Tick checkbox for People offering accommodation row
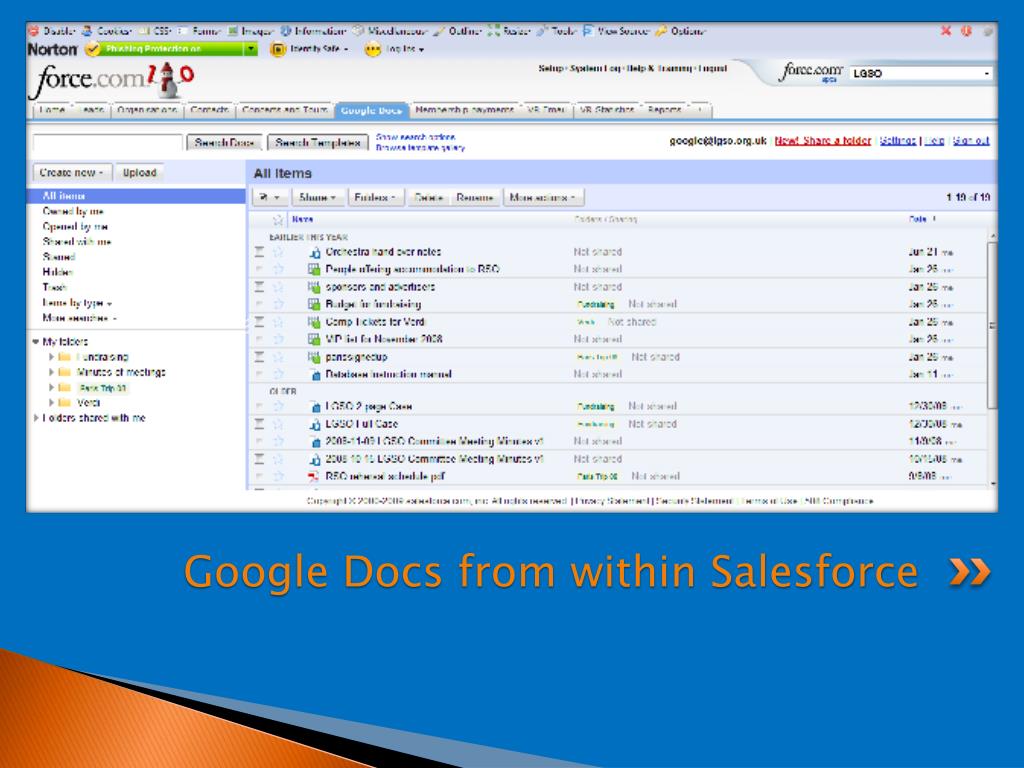Screen dimensions: 1024x768 [x=259, y=269]
